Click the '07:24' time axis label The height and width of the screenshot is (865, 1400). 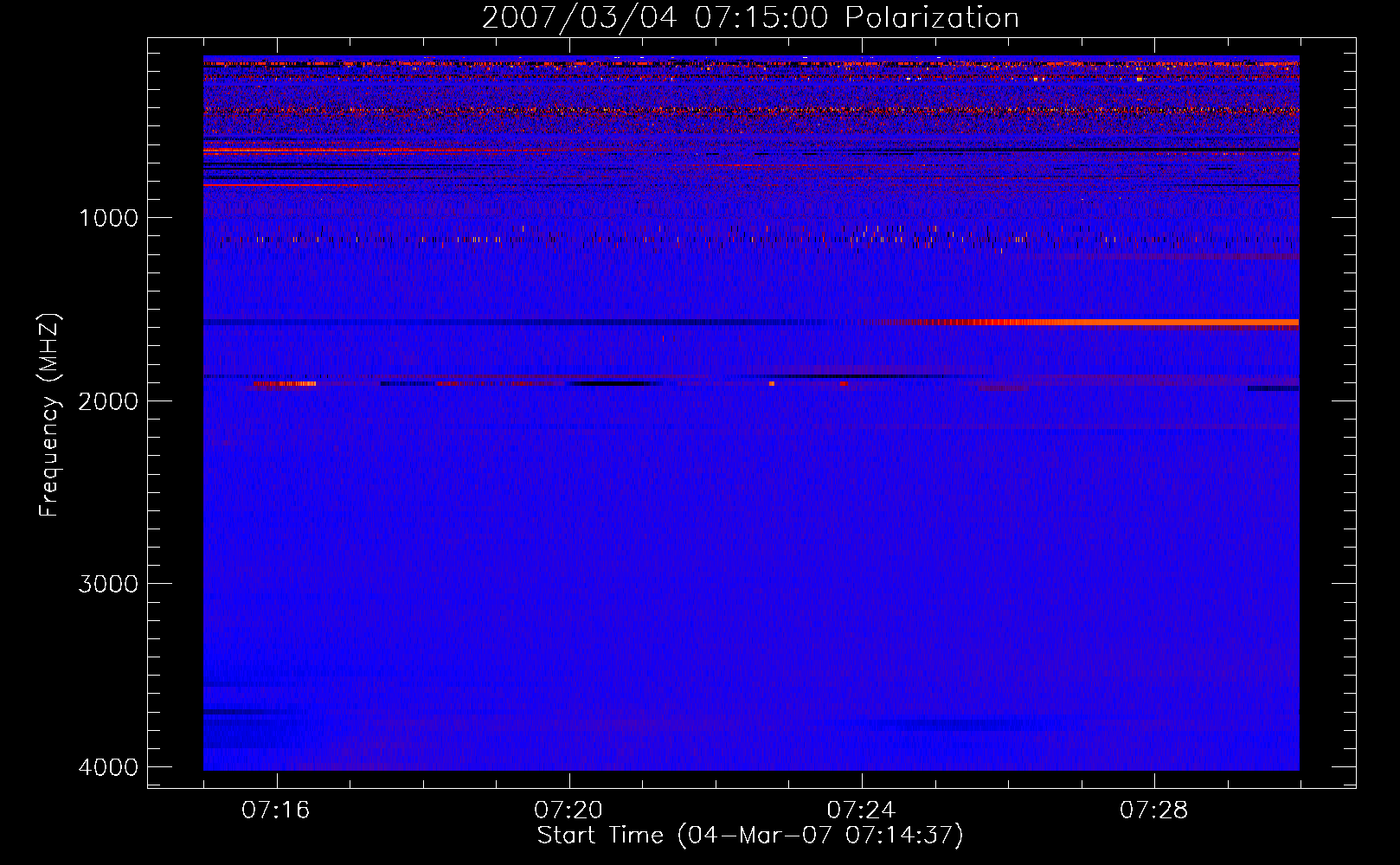coord(861,811)
